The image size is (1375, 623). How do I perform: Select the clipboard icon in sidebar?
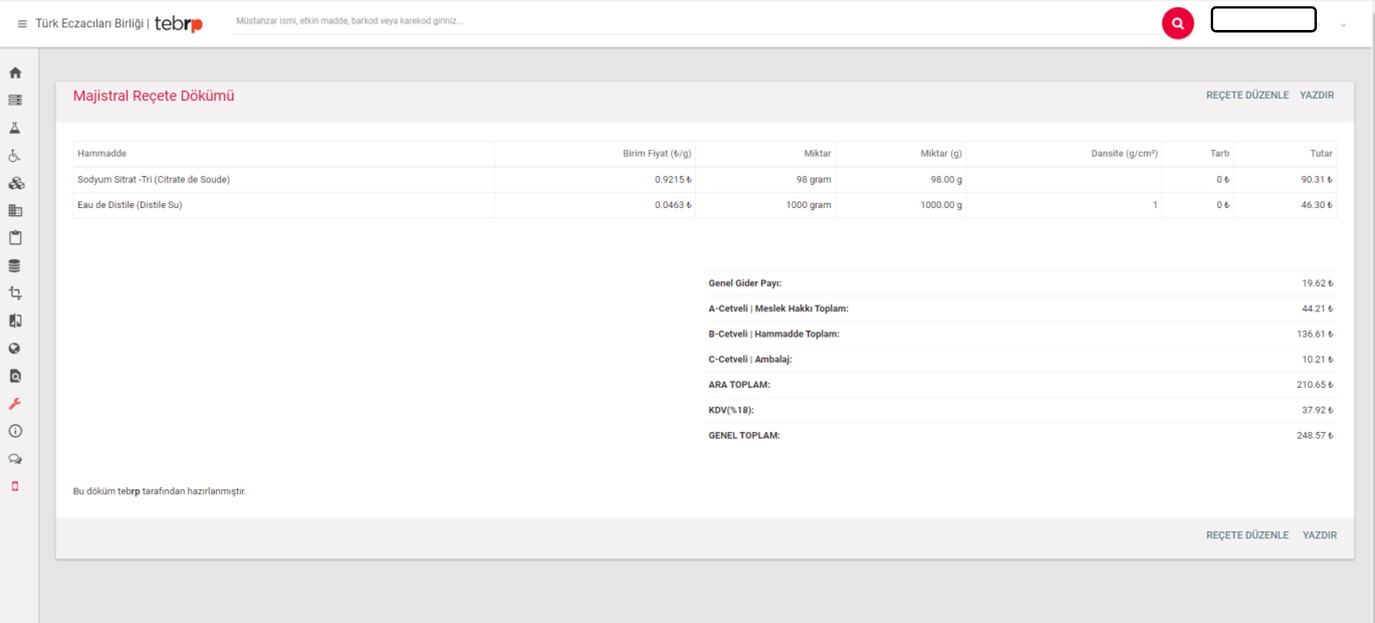coord(15,238)
